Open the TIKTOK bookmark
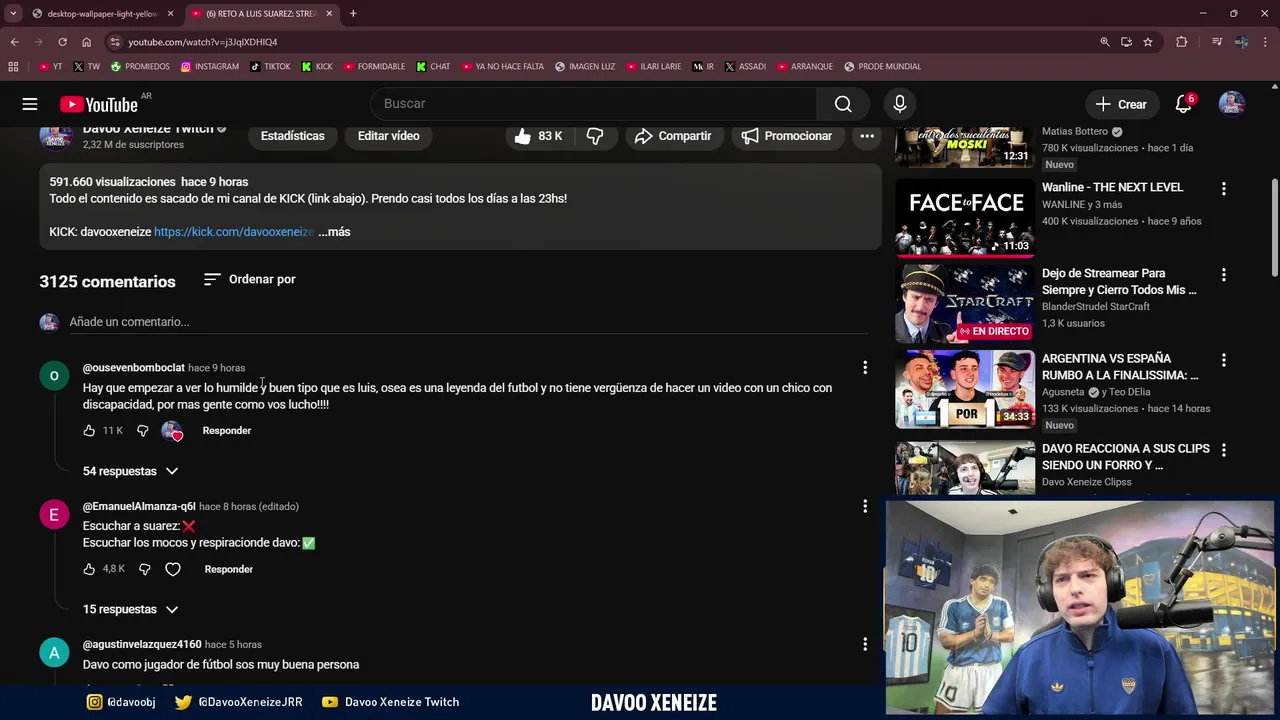 (270, 67)
